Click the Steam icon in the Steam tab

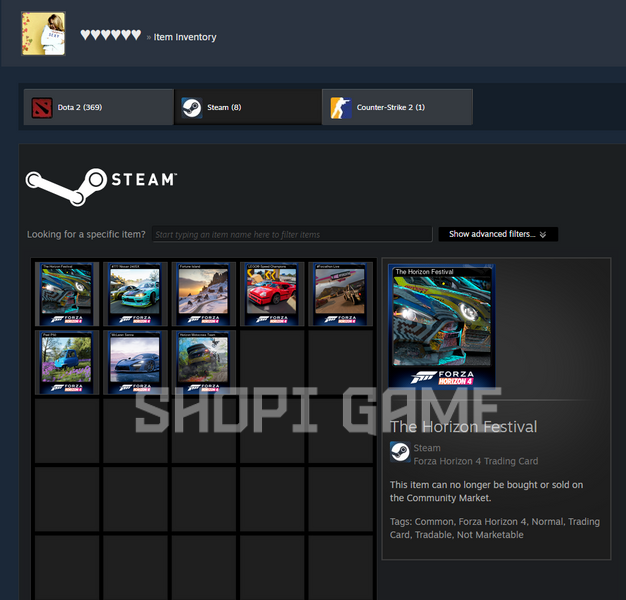click(192, 108)
